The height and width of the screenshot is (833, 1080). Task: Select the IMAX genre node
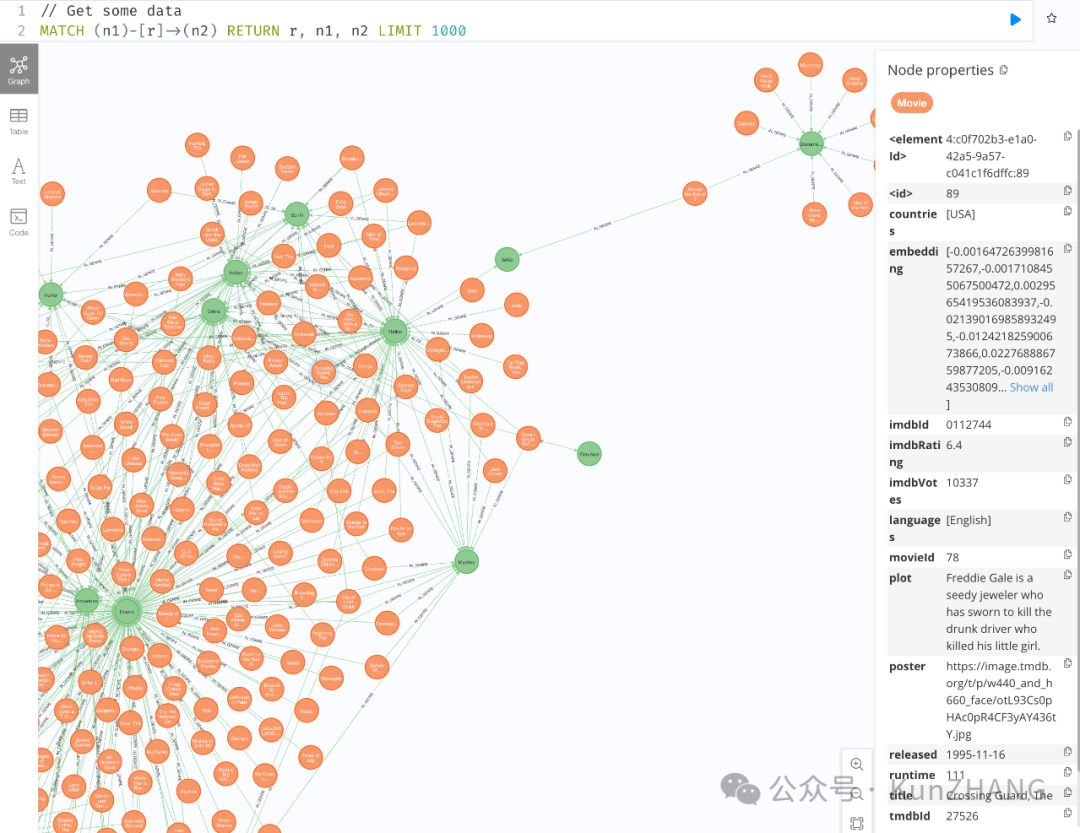pyautogui.click(x=507, y=260)
